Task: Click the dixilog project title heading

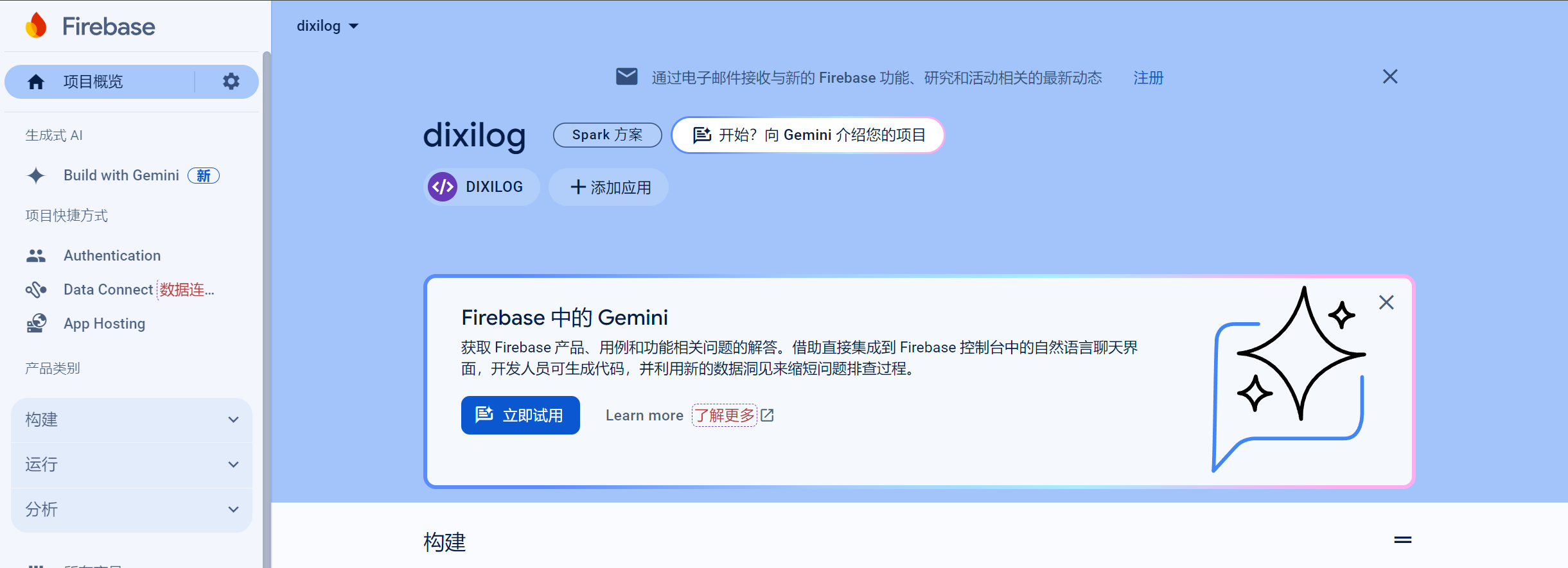Action: click(x=475, y=135)
